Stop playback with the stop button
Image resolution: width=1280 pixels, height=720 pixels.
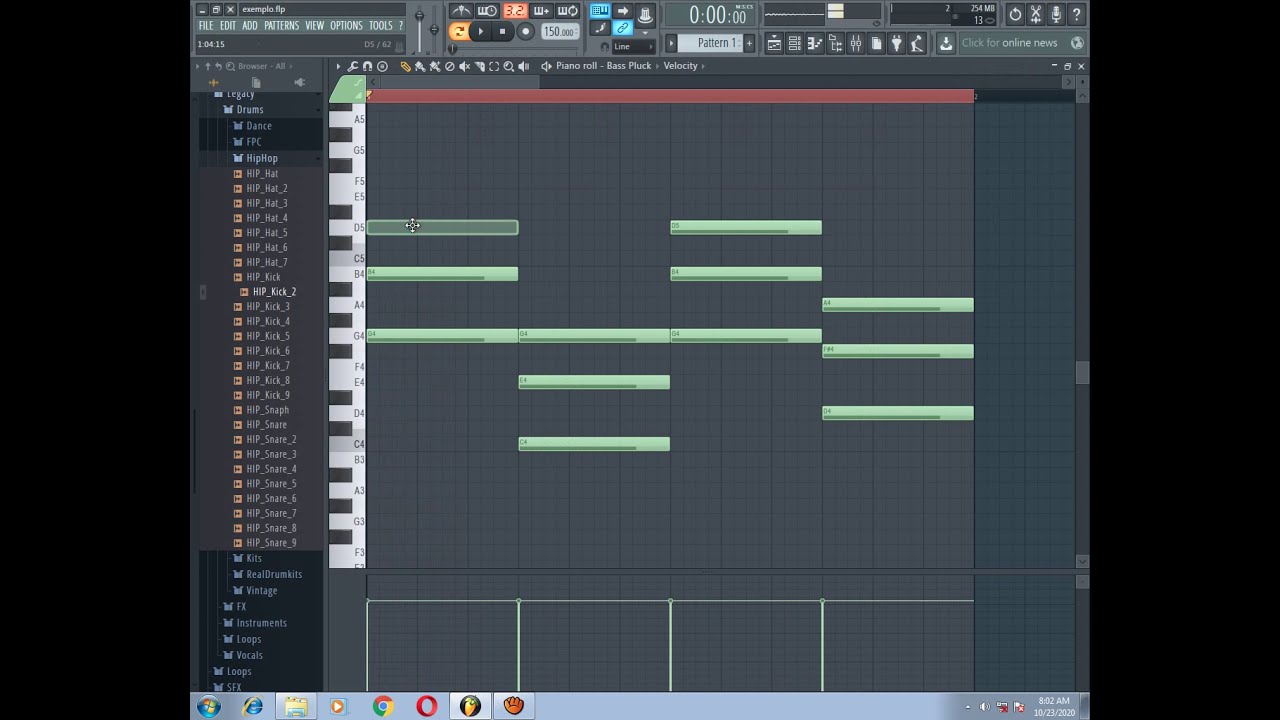pos(502,31)
